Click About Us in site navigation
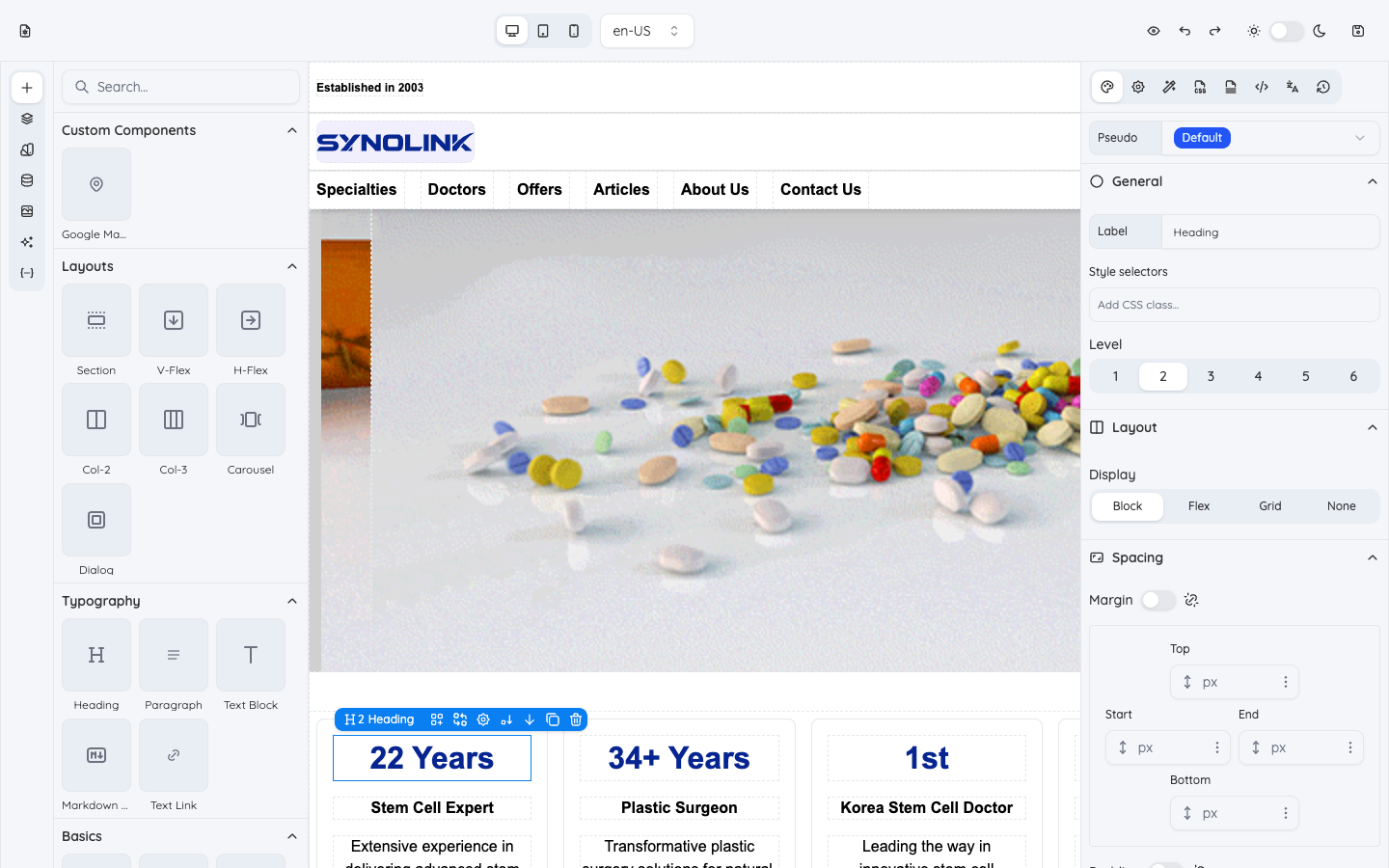 coord(715,189)
